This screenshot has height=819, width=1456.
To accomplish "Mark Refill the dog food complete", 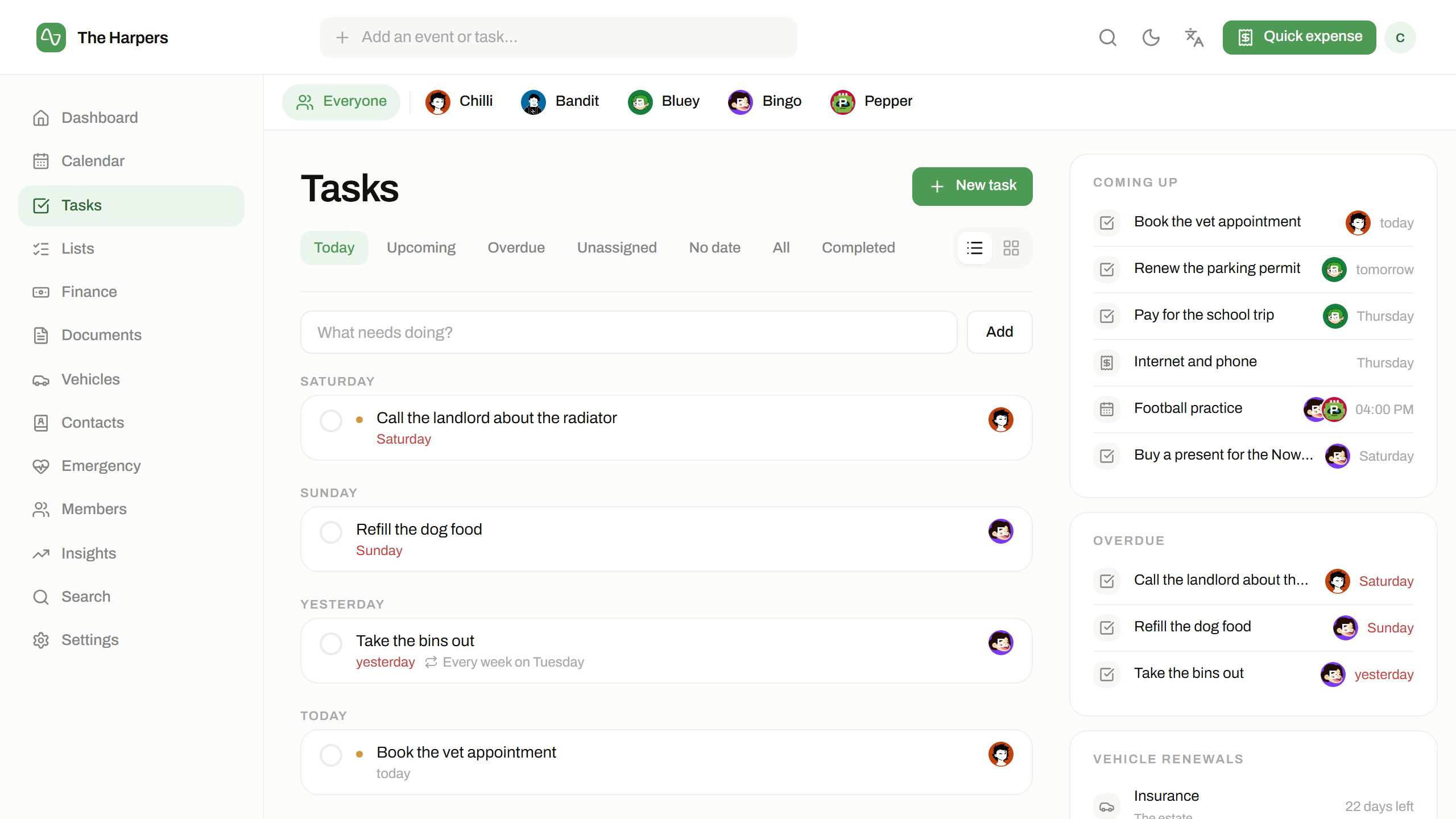I will coord(331,532).
